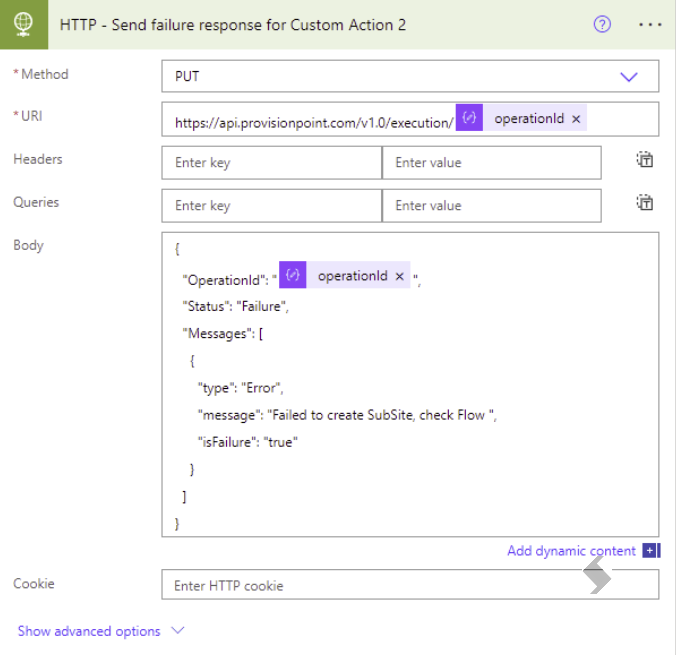This screenshot has width=676, height=655.
Task: Click the expression icon on URI operationId token
Action: (x=469, y=117)
